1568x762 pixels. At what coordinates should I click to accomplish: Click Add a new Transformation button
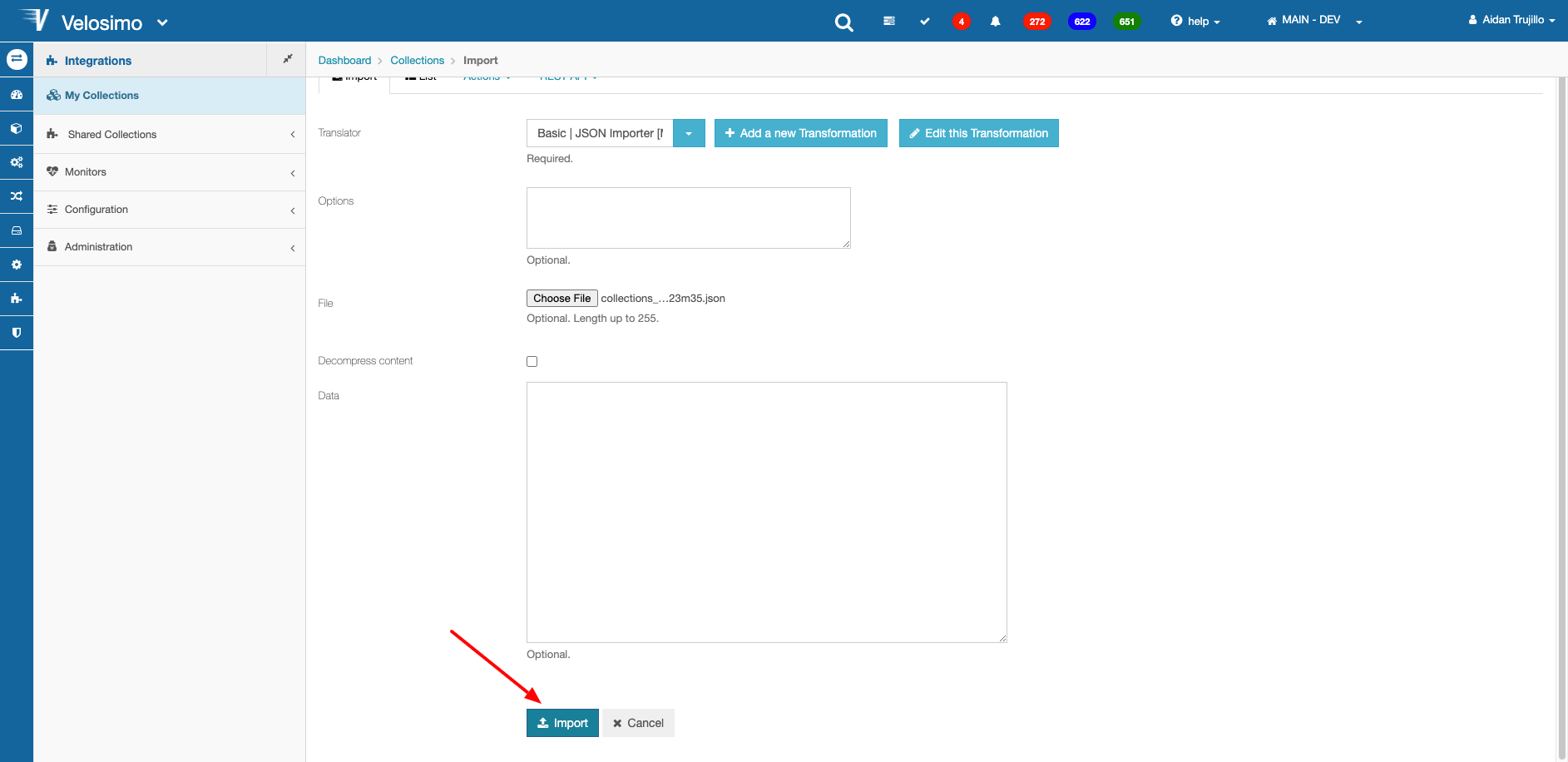pos(800,133)
